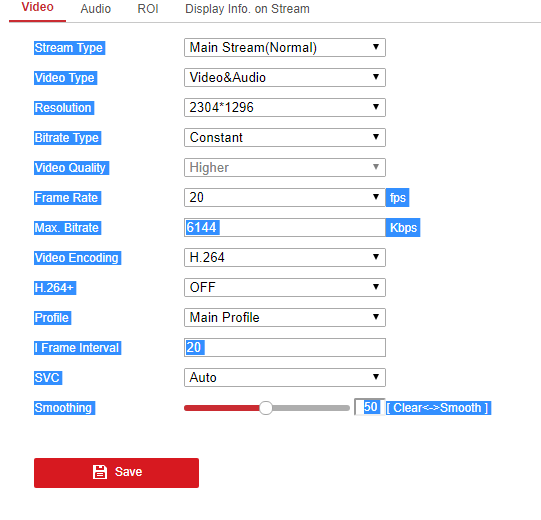Click the I Frame Interval input field

(285, 348)
